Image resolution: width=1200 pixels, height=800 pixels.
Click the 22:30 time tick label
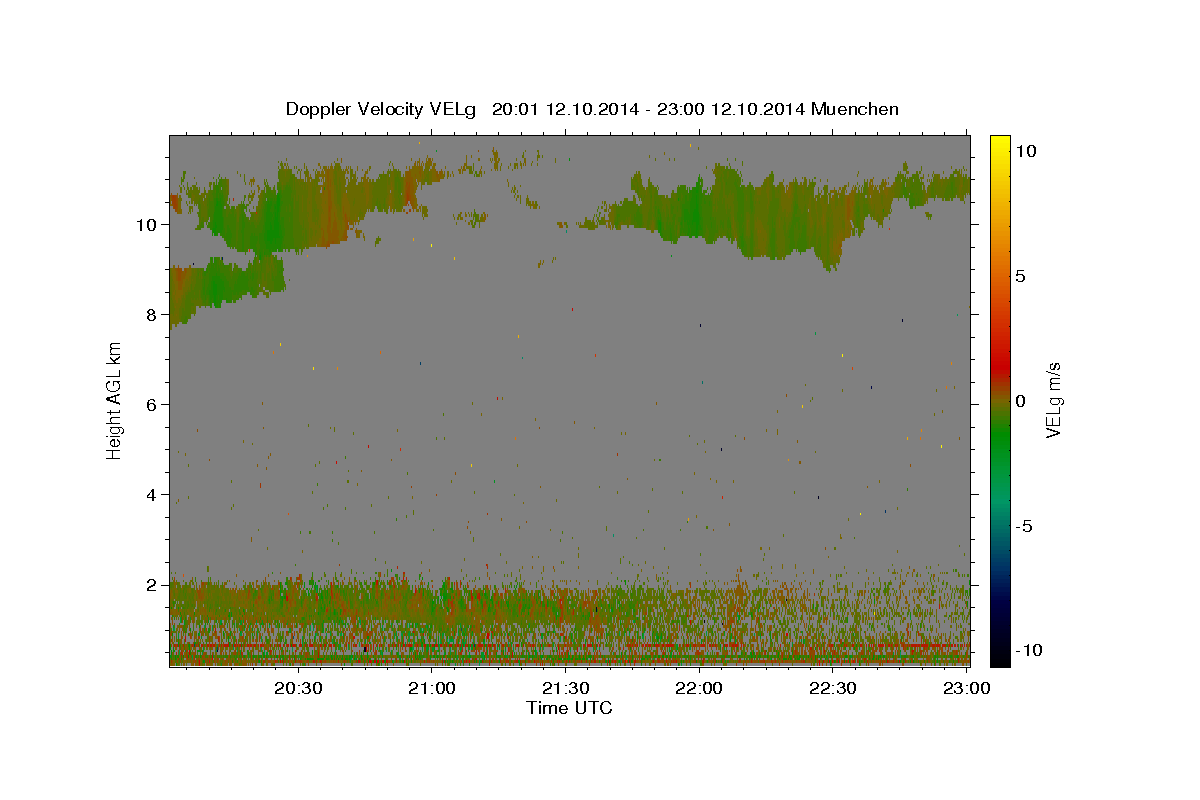click(x=833, y=688)
